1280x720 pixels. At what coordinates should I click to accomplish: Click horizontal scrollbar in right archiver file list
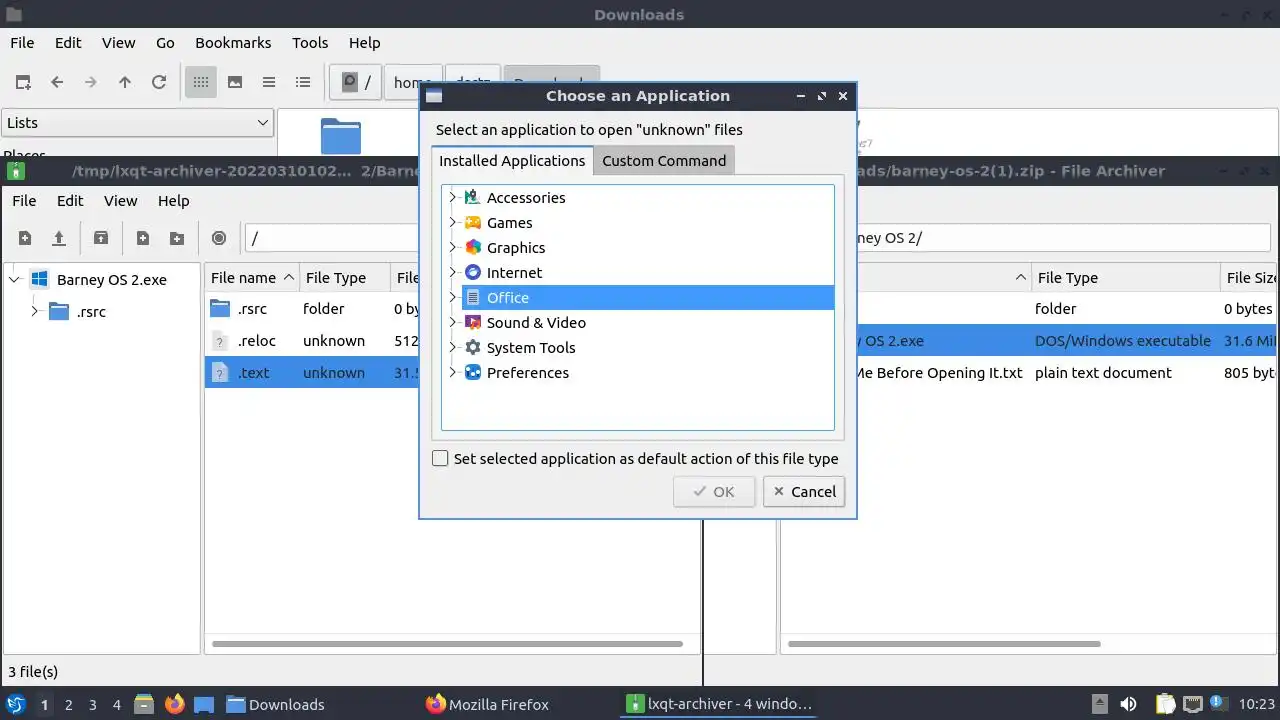pos(944,644)
